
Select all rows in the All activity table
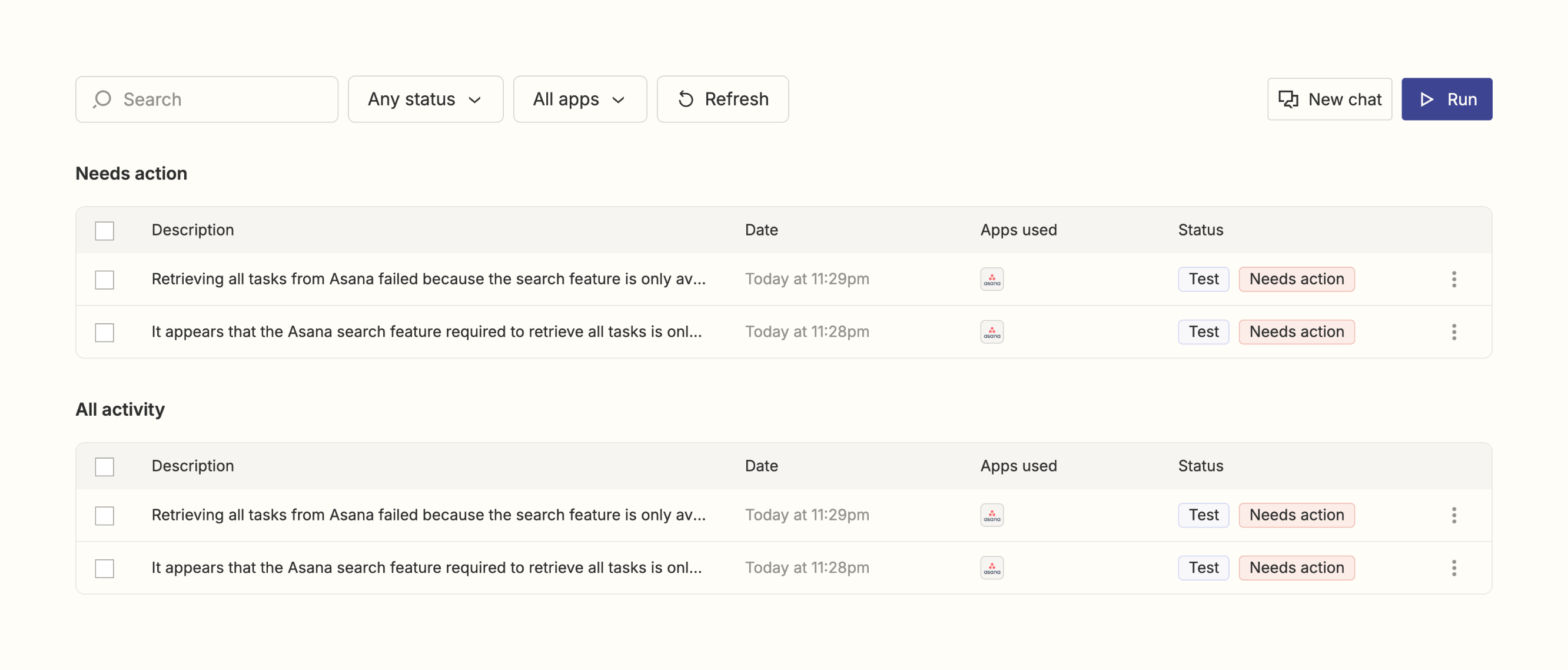(105, 467)
